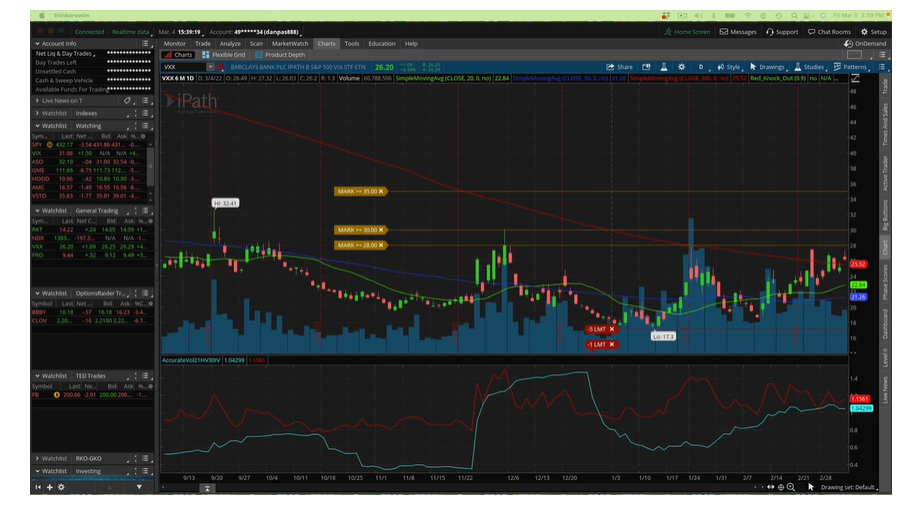Open Chat Rooms
Screen dimensions: 916x523
pos(829,32)
